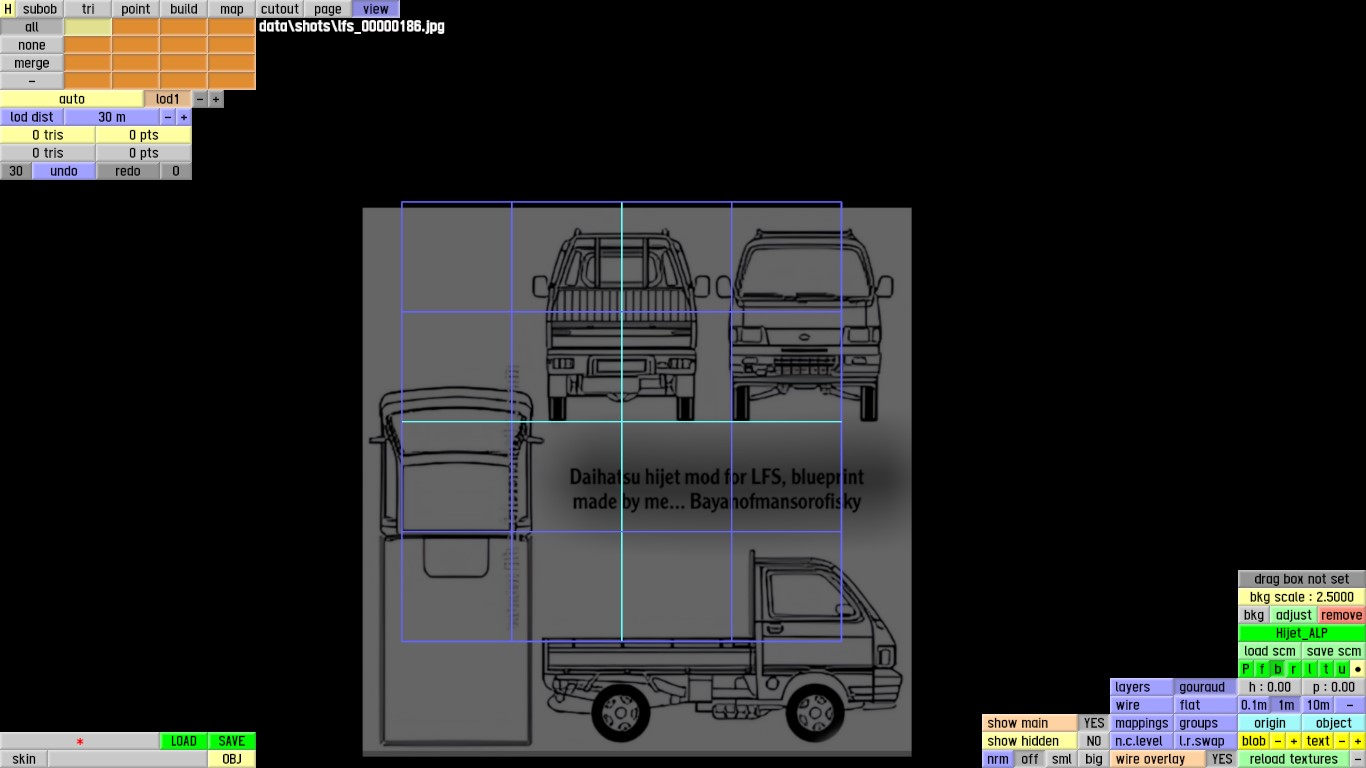
Task: Set grid size to 0.1m
Action: (x=1254, y=705)
